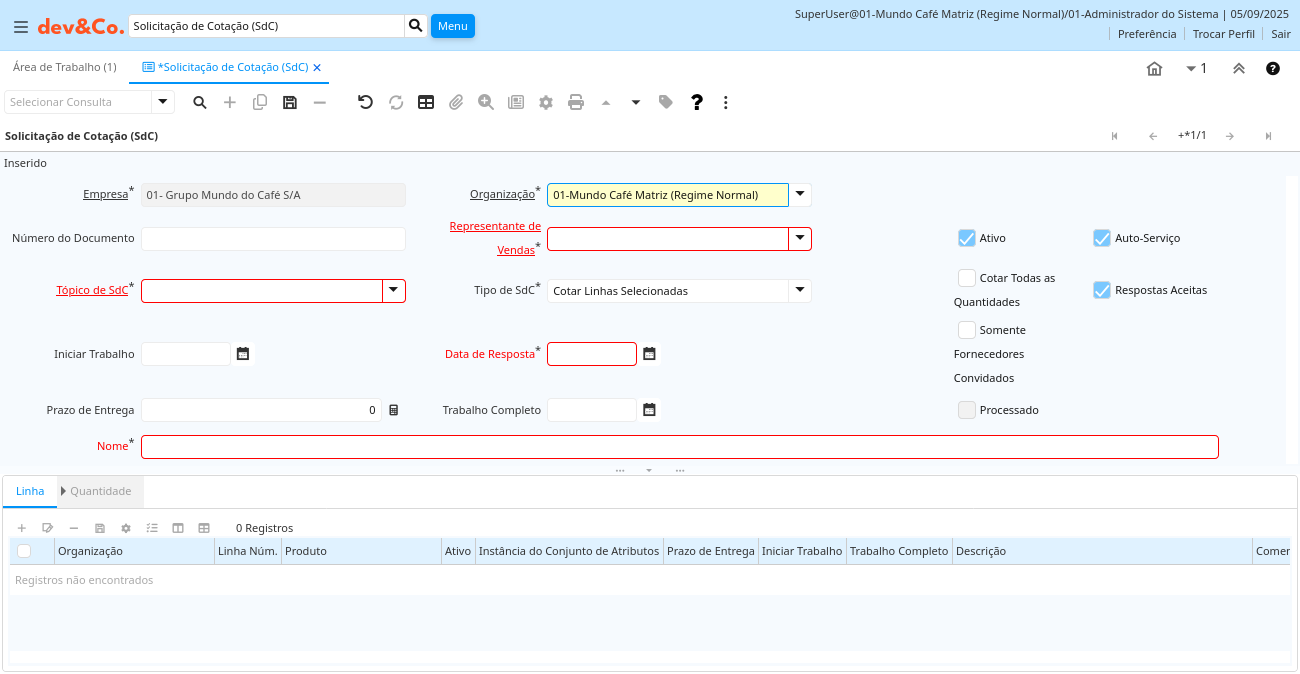Disable the Respostas Aceitas checkbox
1300x674 pixels.
tap(1102, 290)
